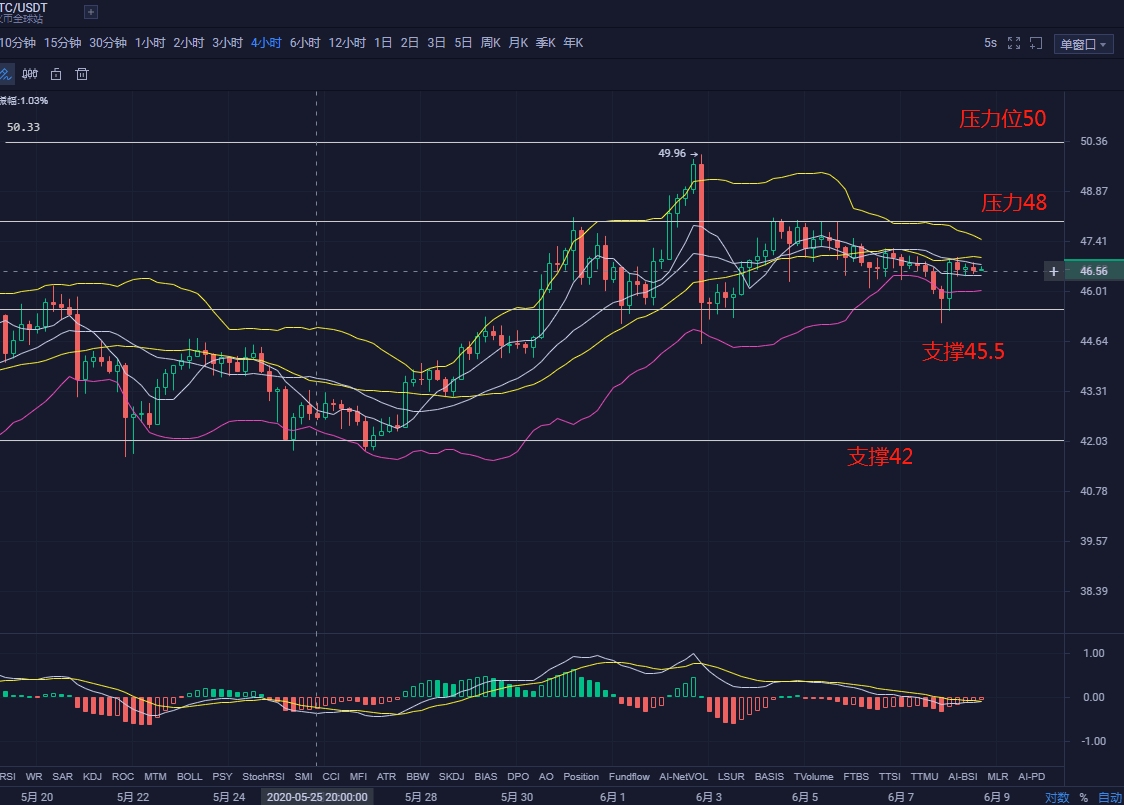Enable the MTM indicator
The height and width of the screenshot is (805, 1124).
(x=155, y=776)
